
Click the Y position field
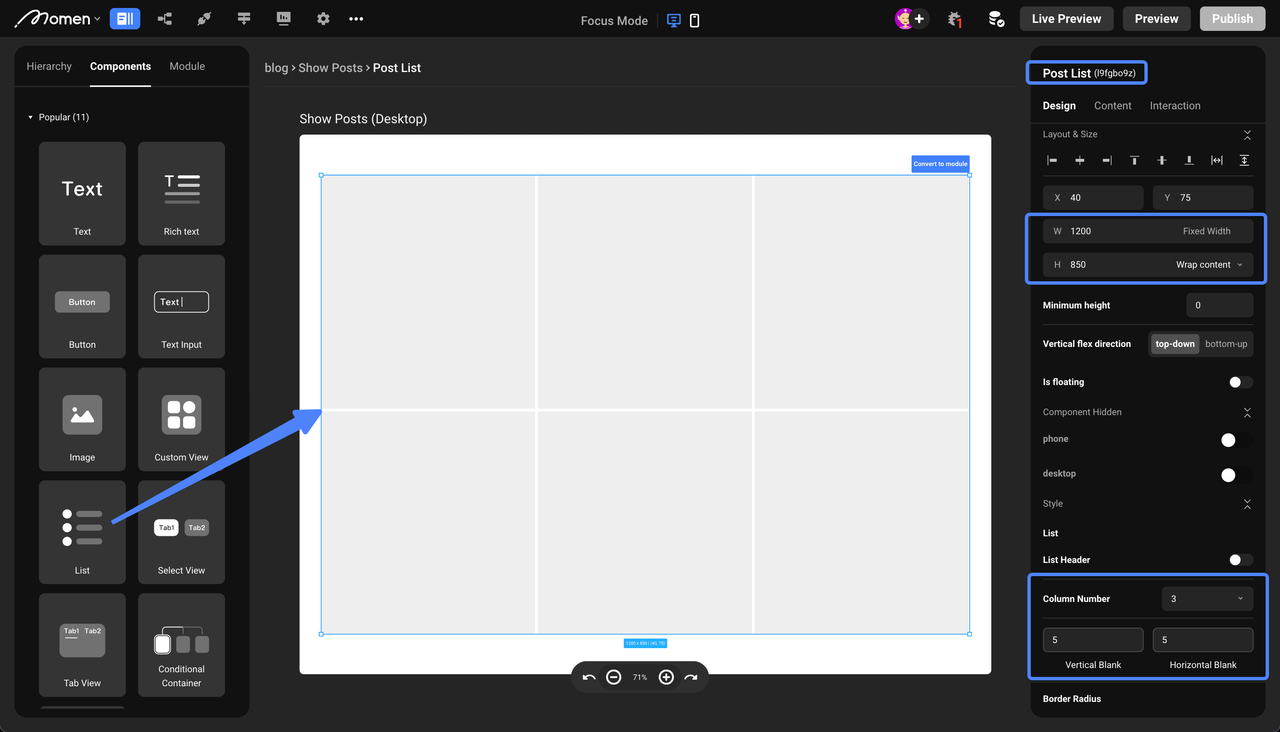[1203, 198]
